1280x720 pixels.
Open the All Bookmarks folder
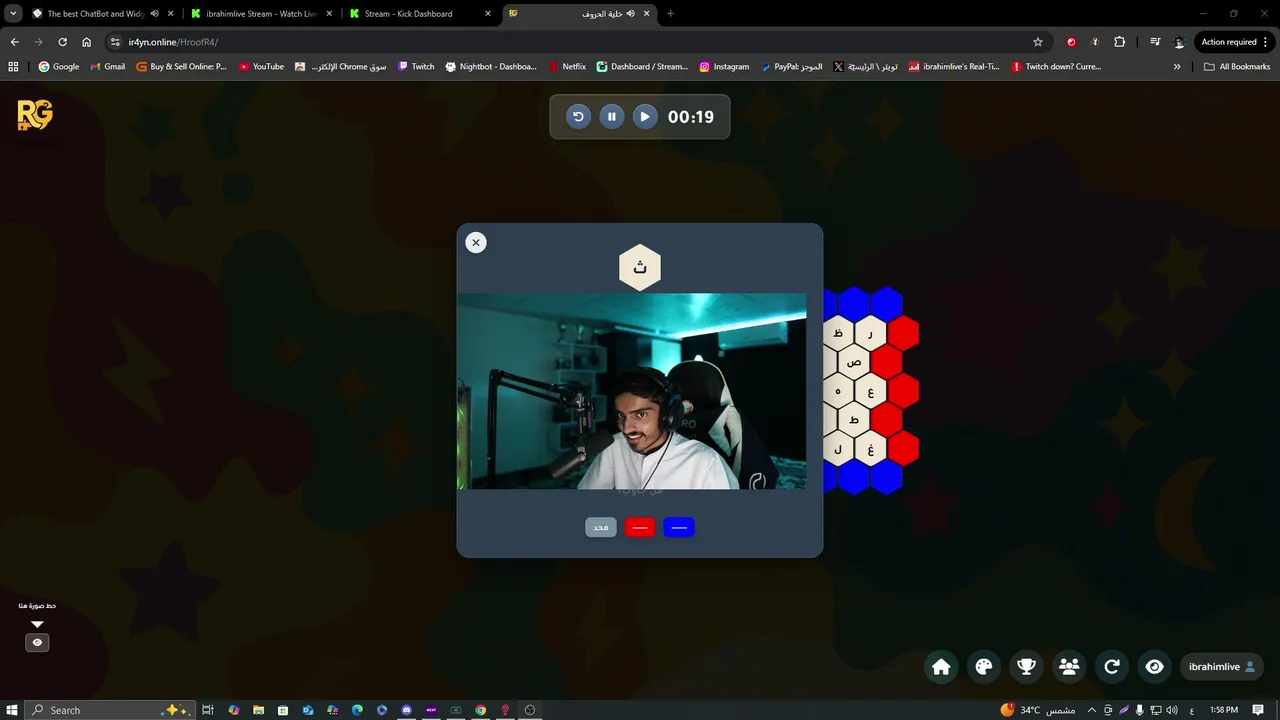1237,66
